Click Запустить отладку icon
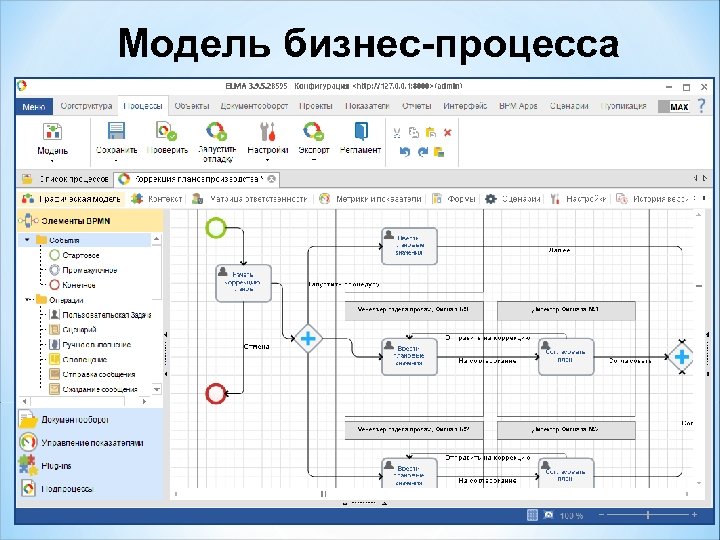Viewport: 720px width, 540px height. pos(216,131)
